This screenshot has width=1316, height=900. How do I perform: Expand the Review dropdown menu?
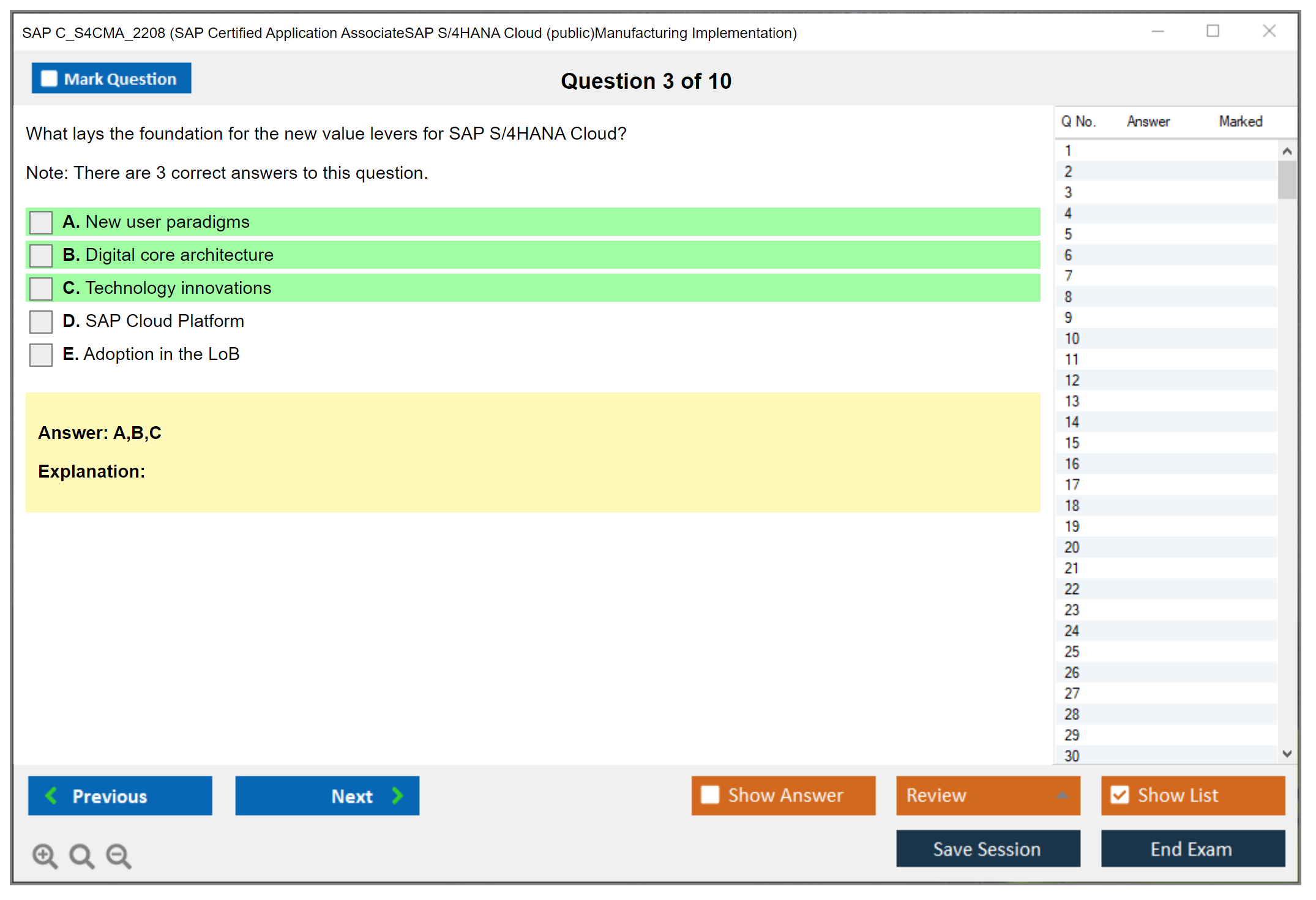pos(1062,795)
